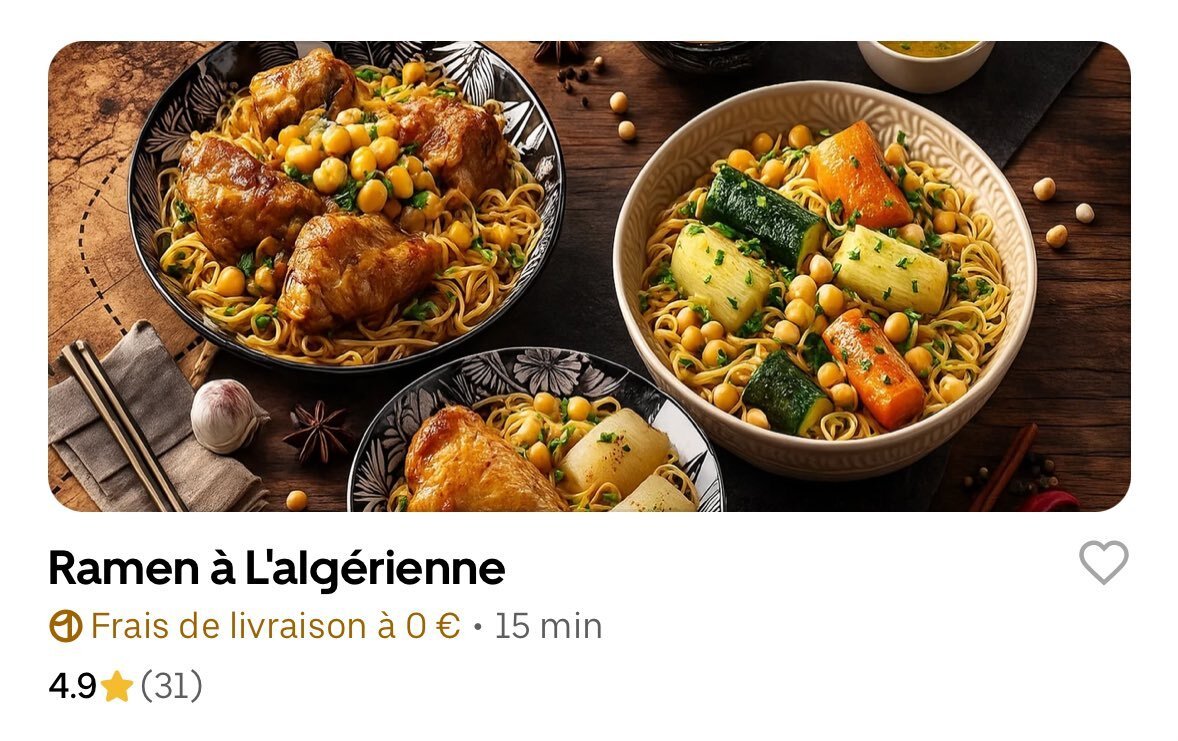The image size is (1178, 741).
Task: Click the partially visible bottom bowl with chicken
Action: click(536, 431)
